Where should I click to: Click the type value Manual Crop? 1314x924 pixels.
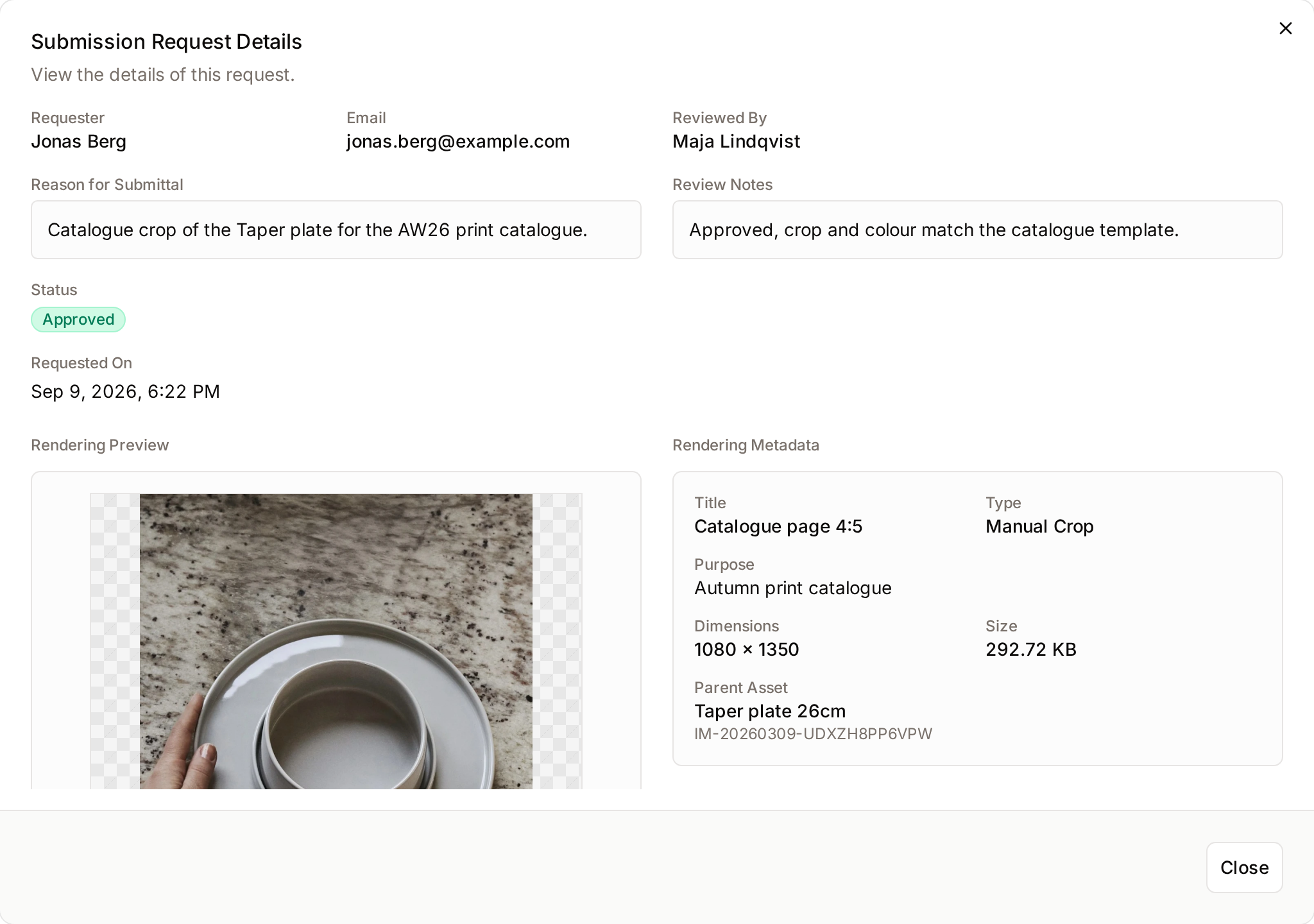(1039, 526)
